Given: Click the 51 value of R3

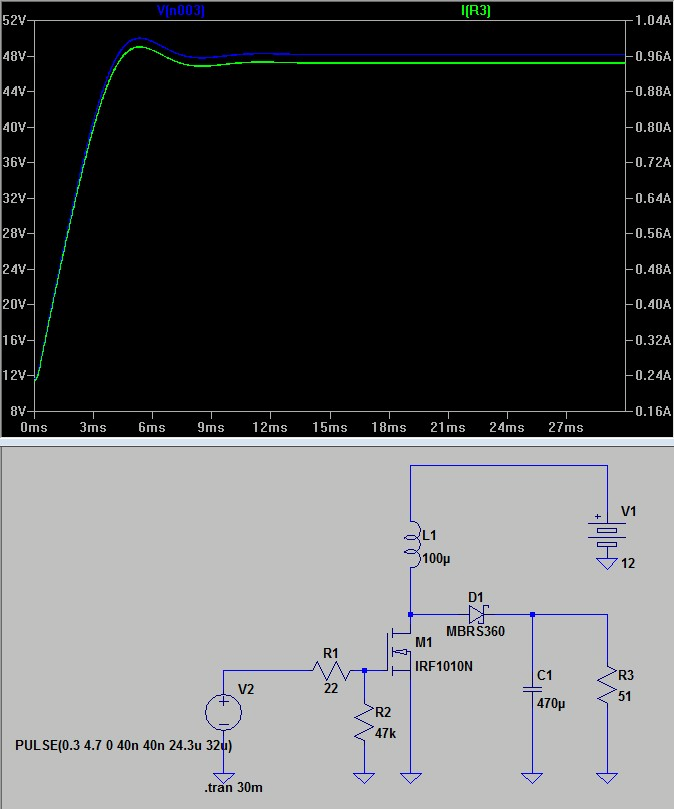Looking at the screenshot, I should click(x=624, y=697).
